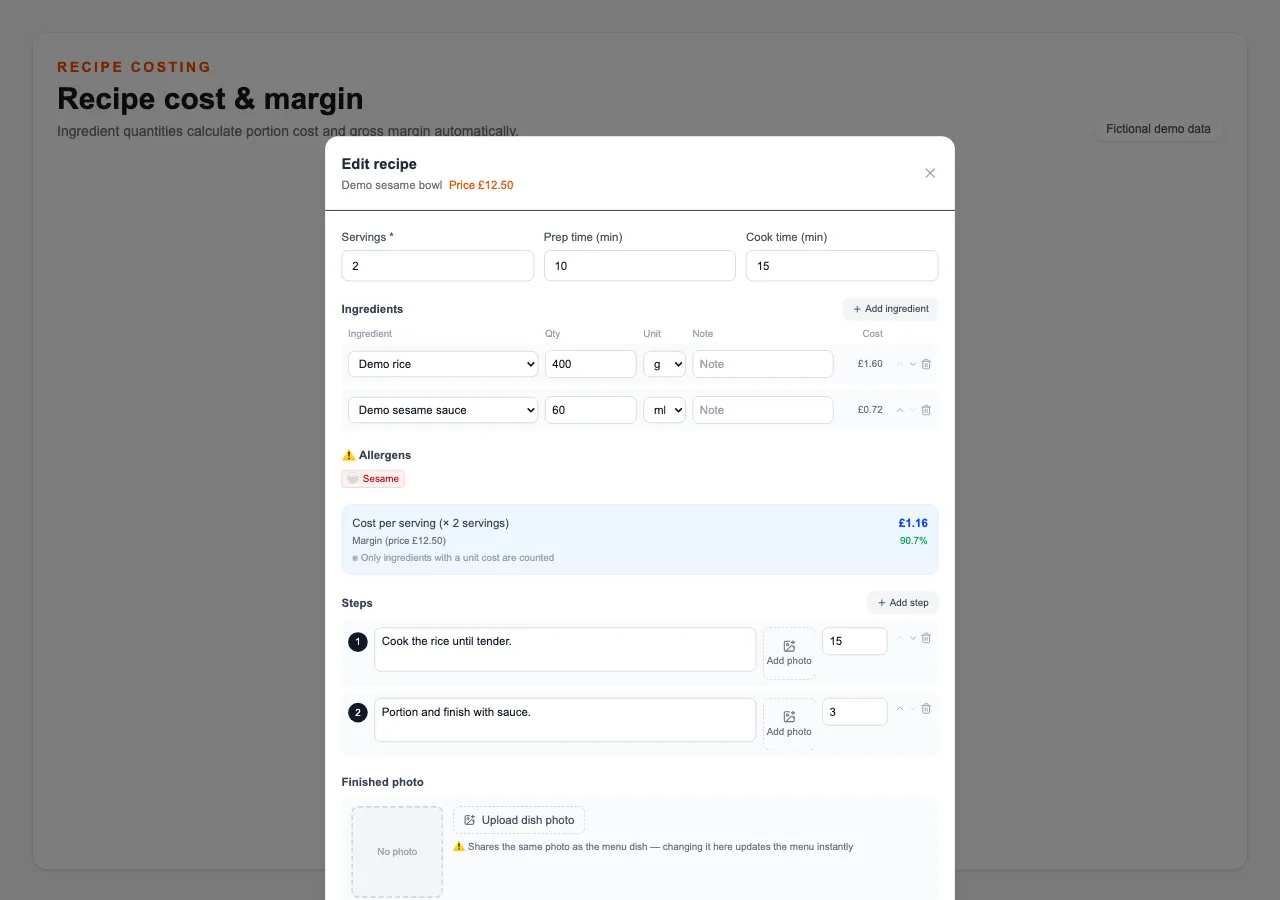Delete the Demo sesame sauce ingredient row
The image size is (1280, 900).
[926, 410]
